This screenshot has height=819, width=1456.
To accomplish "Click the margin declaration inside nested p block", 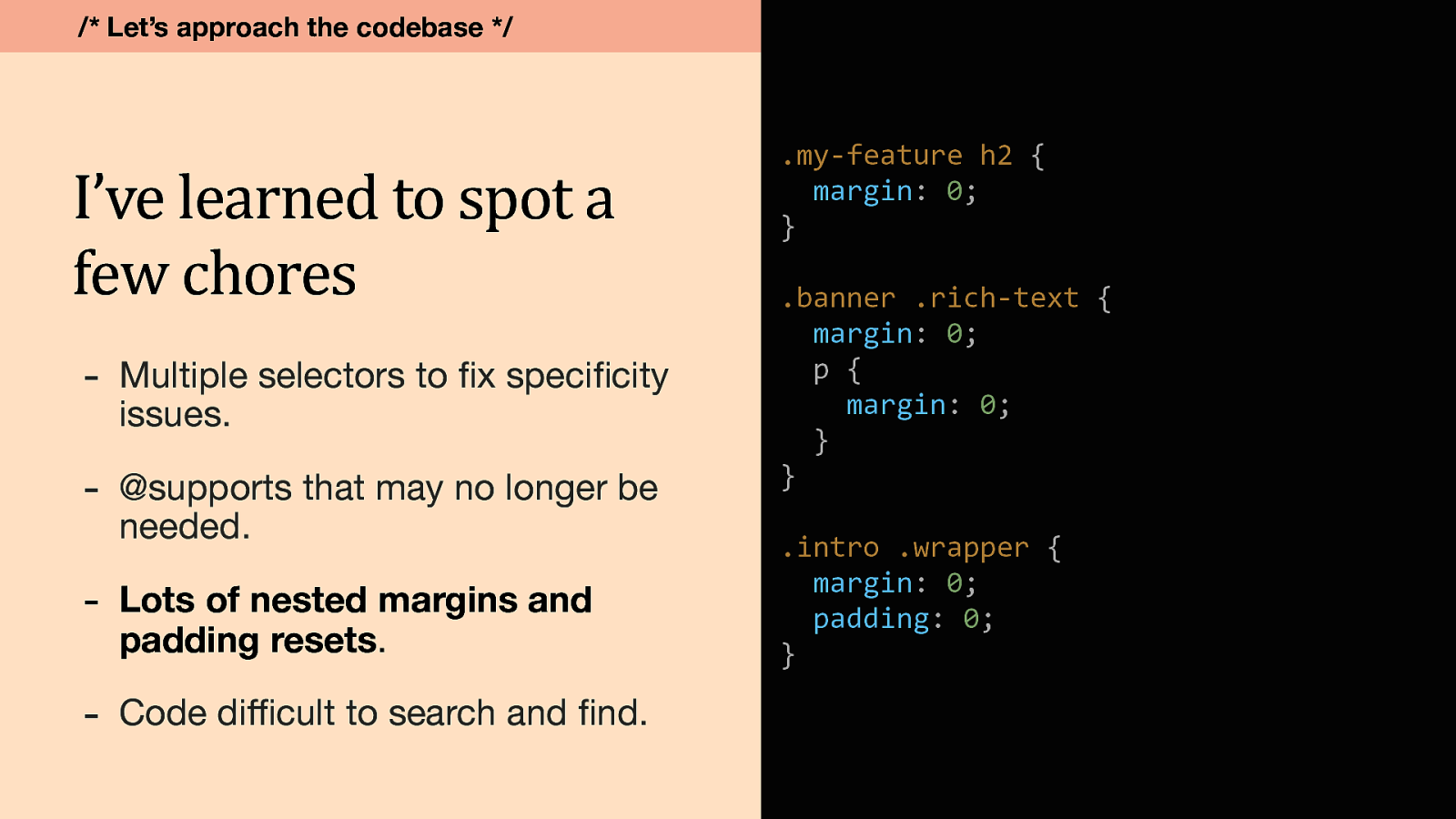I will click(927, 405).
